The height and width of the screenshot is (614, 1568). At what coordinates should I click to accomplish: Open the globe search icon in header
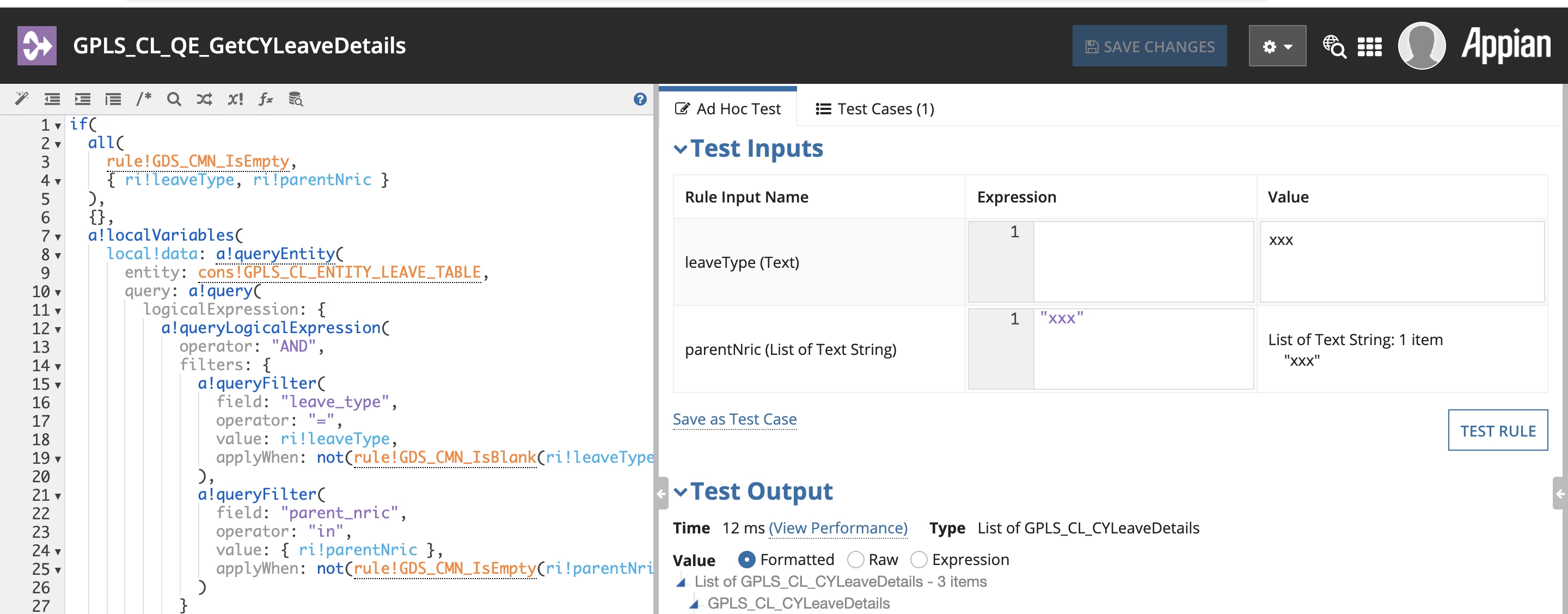click(1334, 46)
